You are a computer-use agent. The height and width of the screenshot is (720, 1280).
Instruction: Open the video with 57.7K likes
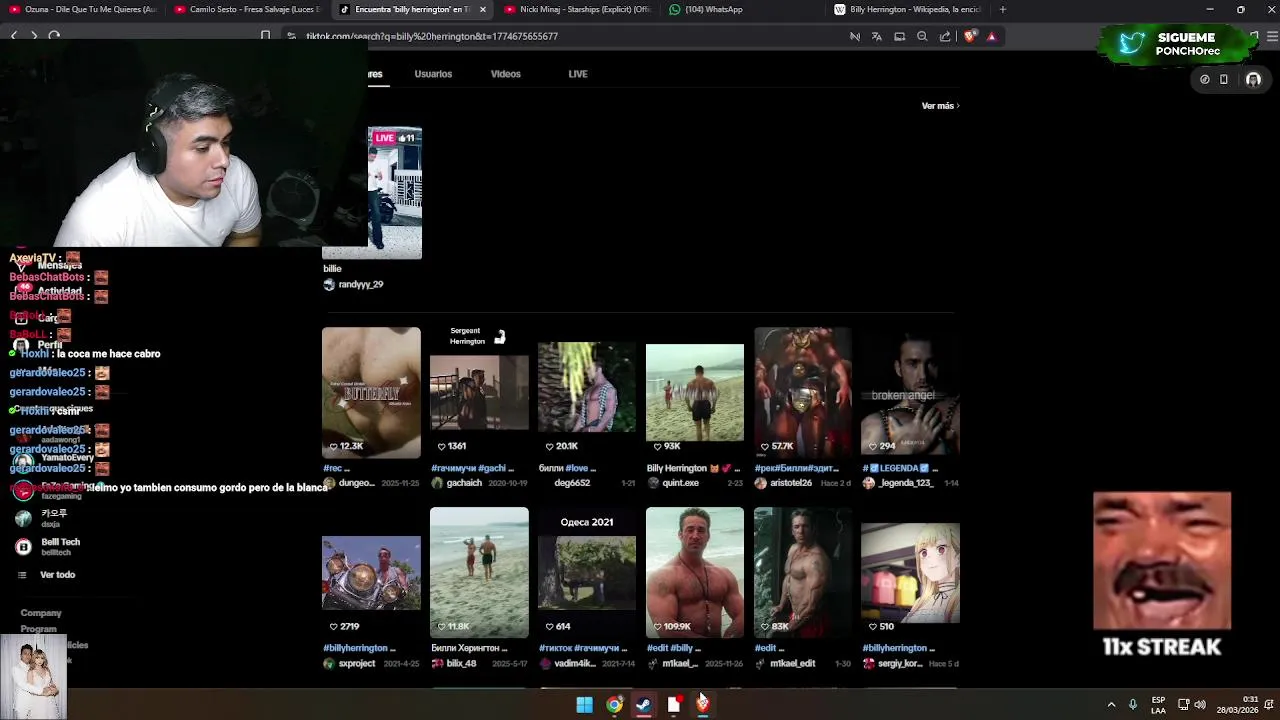[803, 393]
